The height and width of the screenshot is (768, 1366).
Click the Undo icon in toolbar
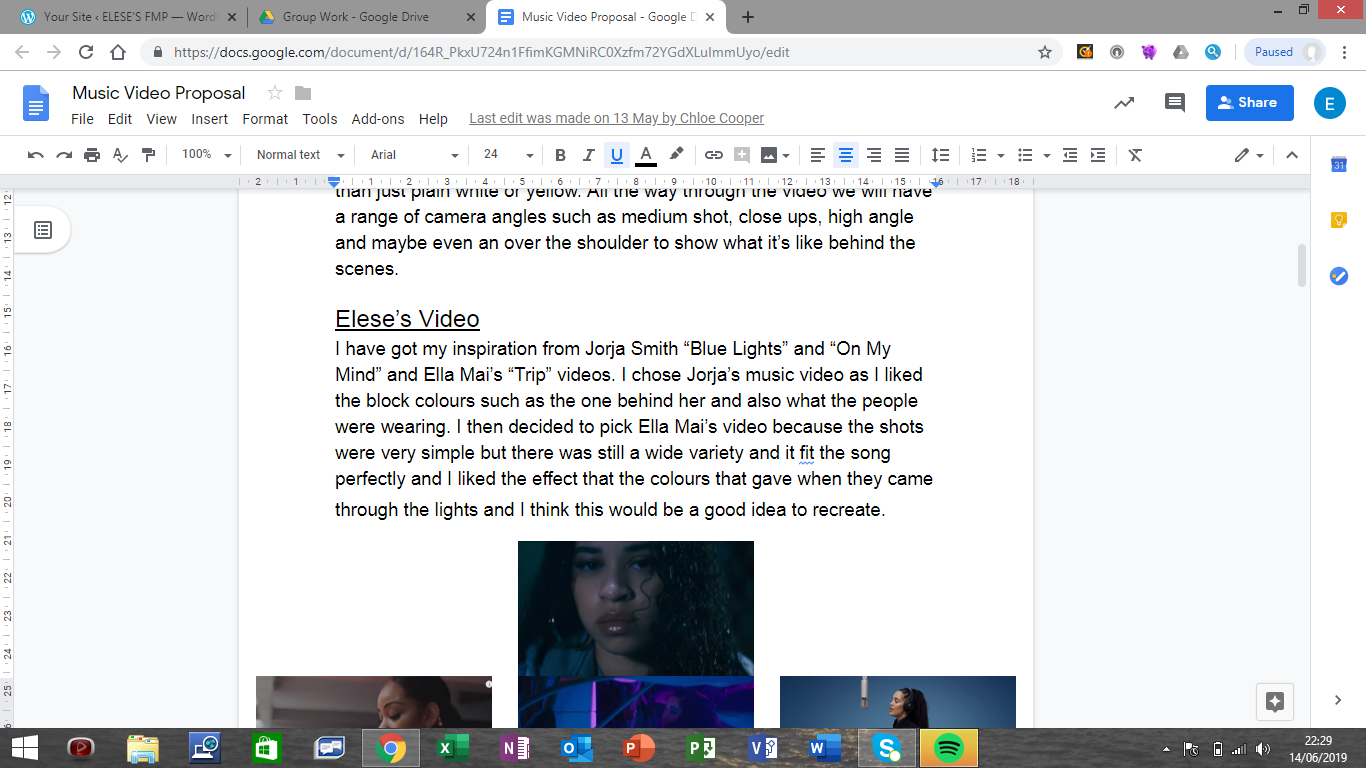pyautogui.click(x=36, y=155)
